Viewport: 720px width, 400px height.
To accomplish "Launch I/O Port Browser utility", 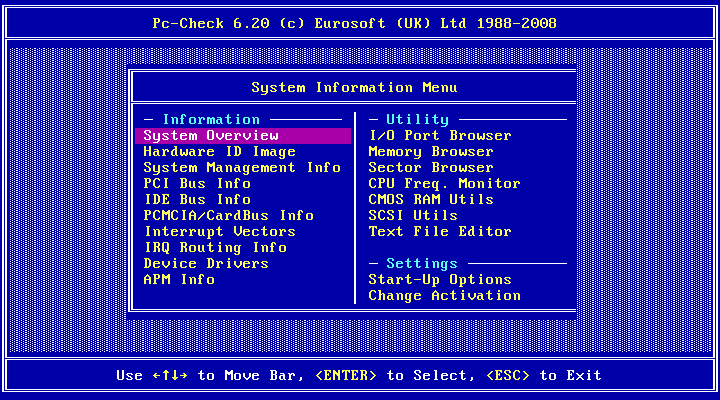I will coord(440,135).
